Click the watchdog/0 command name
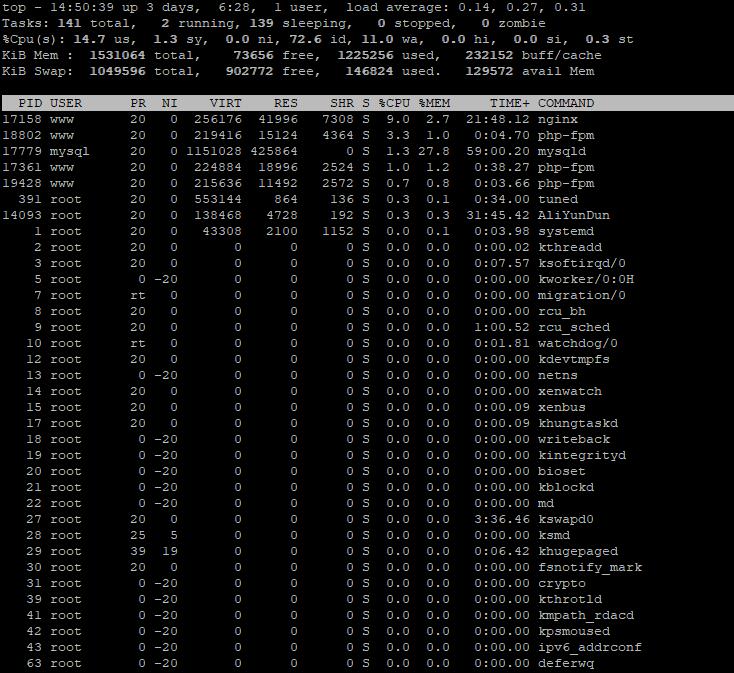Image resolution: width=734 pixels, height=673 pixels. [578, 343]
